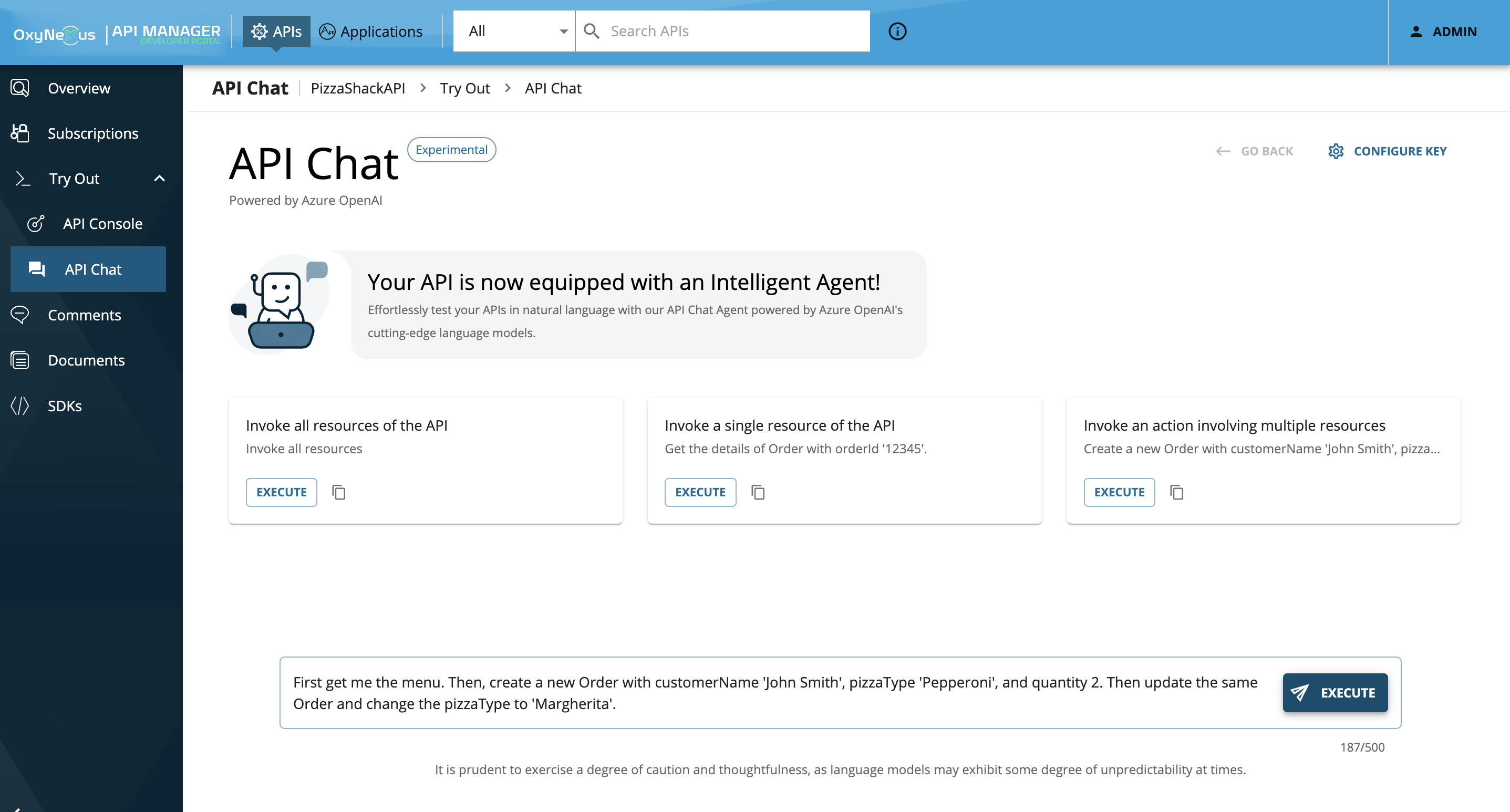
Task: Open the info icon beside search bar
Action: pos(897,31)
